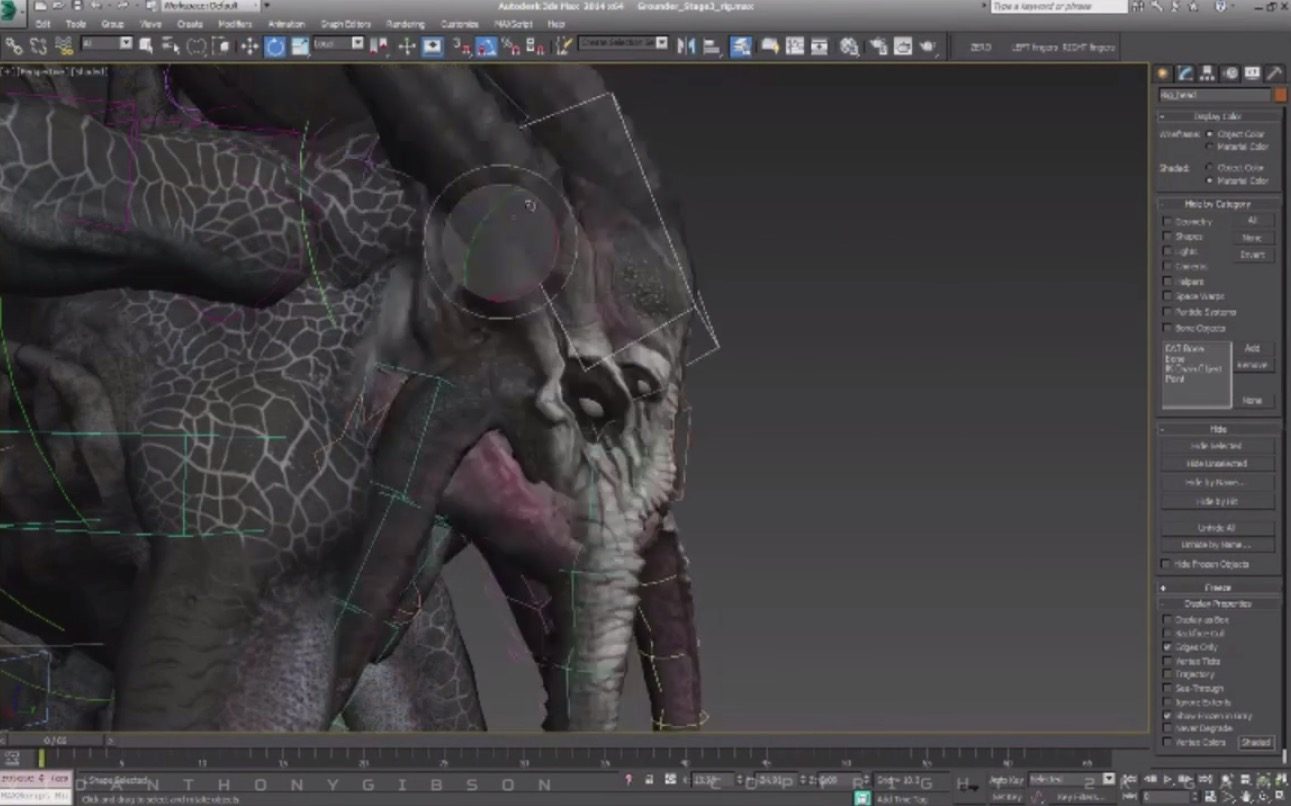This screenshot has height=806, width=1291.
Task: Activate Select and Move tool
Action: click(x=249, y=46)
